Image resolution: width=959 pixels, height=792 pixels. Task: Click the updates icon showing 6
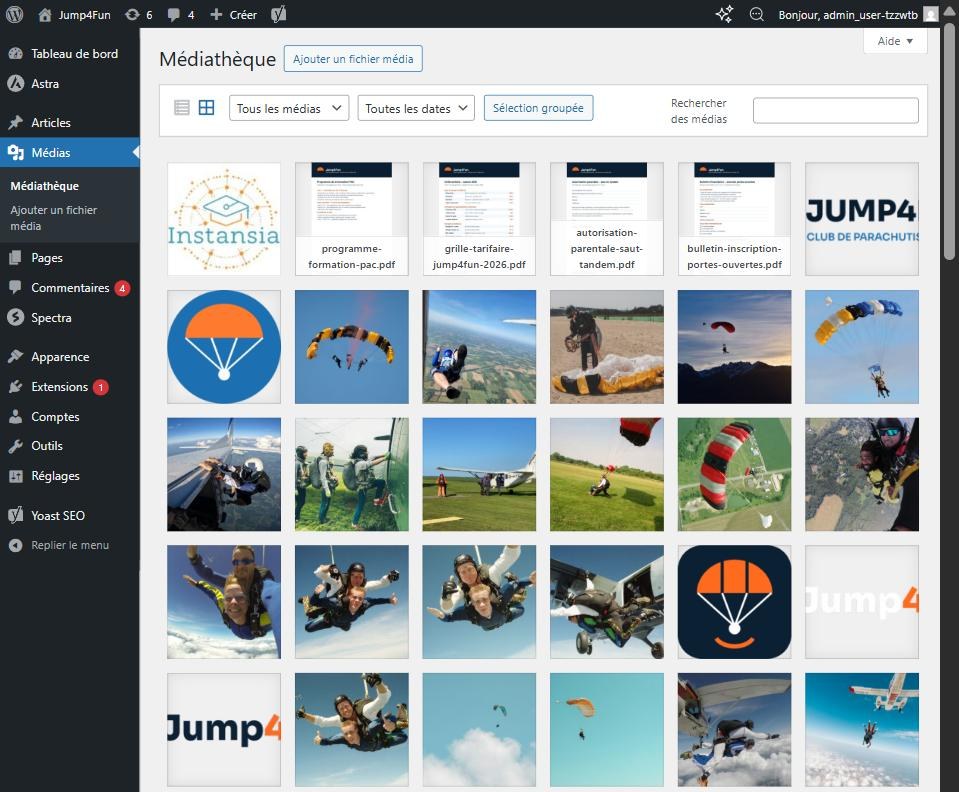click(x=132, y=15)
